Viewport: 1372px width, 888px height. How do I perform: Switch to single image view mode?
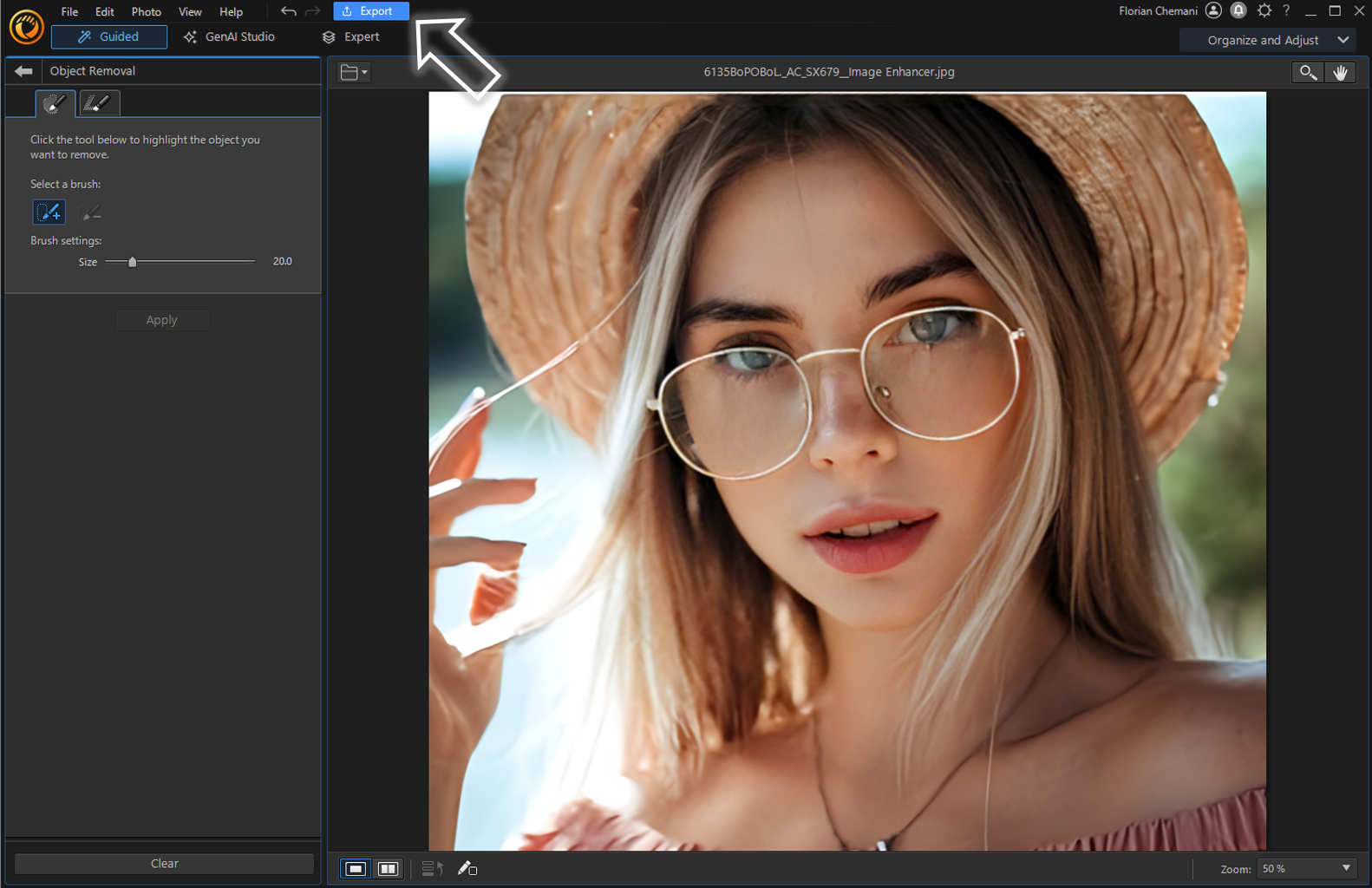click(x=356, y=868)
